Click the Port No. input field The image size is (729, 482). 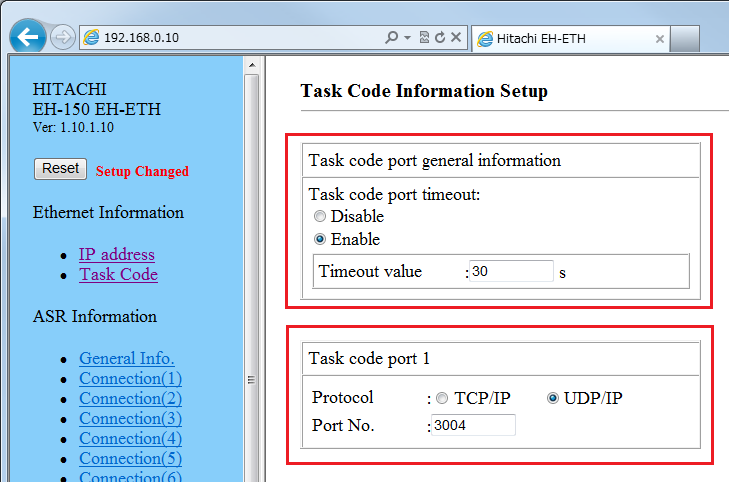tap(473, 426)
